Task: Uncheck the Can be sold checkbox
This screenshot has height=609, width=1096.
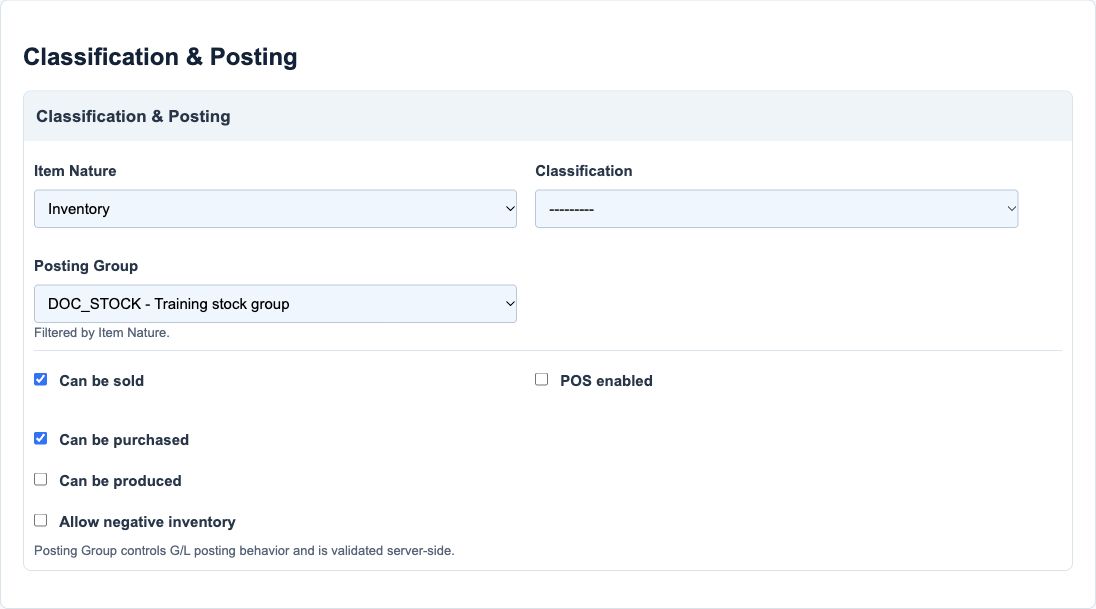Action: click(41, 380)
